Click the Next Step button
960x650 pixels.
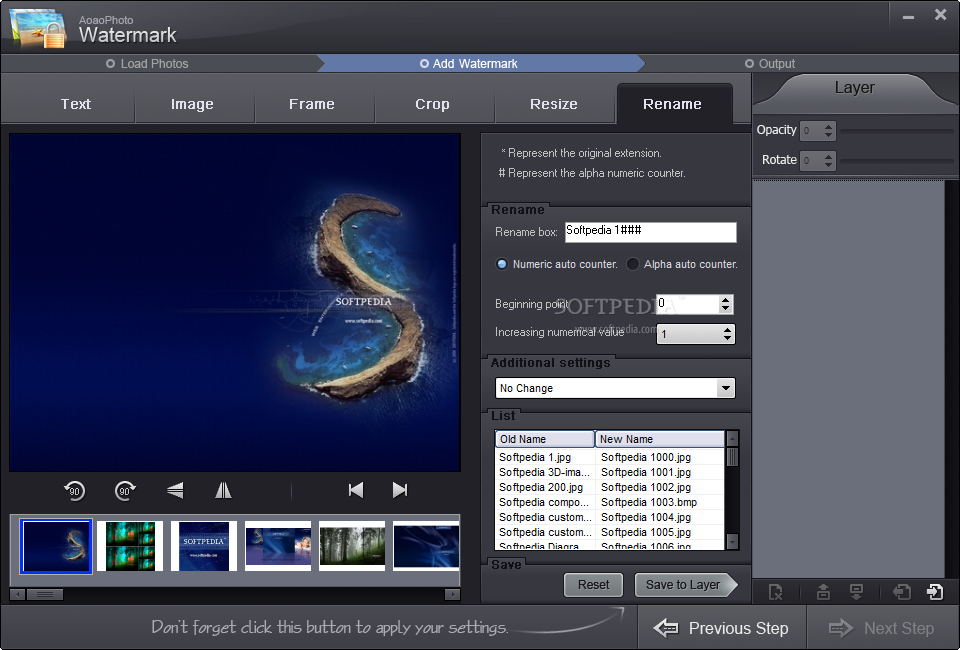(x=882, y=628)
